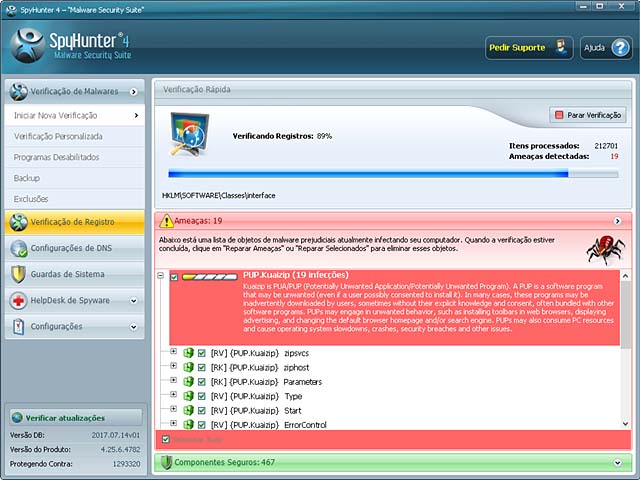Click the SpyHunter logo icon in header
Screen dimensions: 640x480
coord(27,45)
